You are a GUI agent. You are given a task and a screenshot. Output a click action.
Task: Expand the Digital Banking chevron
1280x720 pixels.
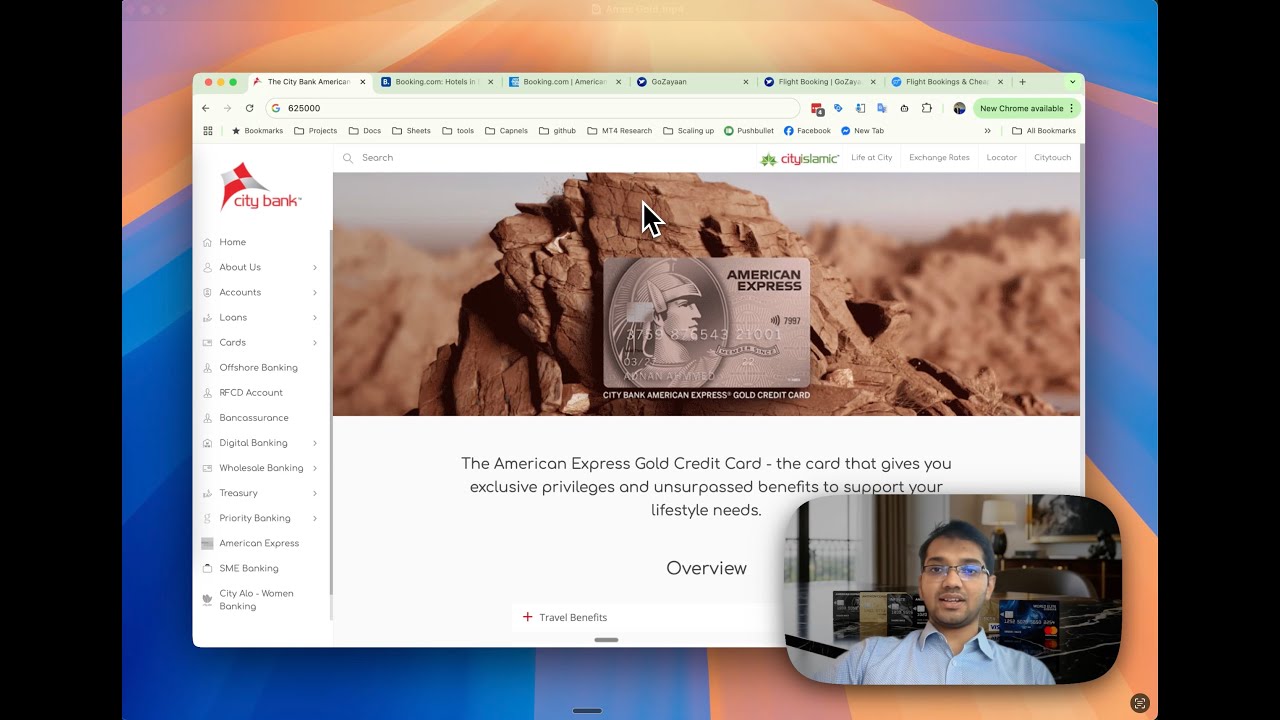coord(315,442)
